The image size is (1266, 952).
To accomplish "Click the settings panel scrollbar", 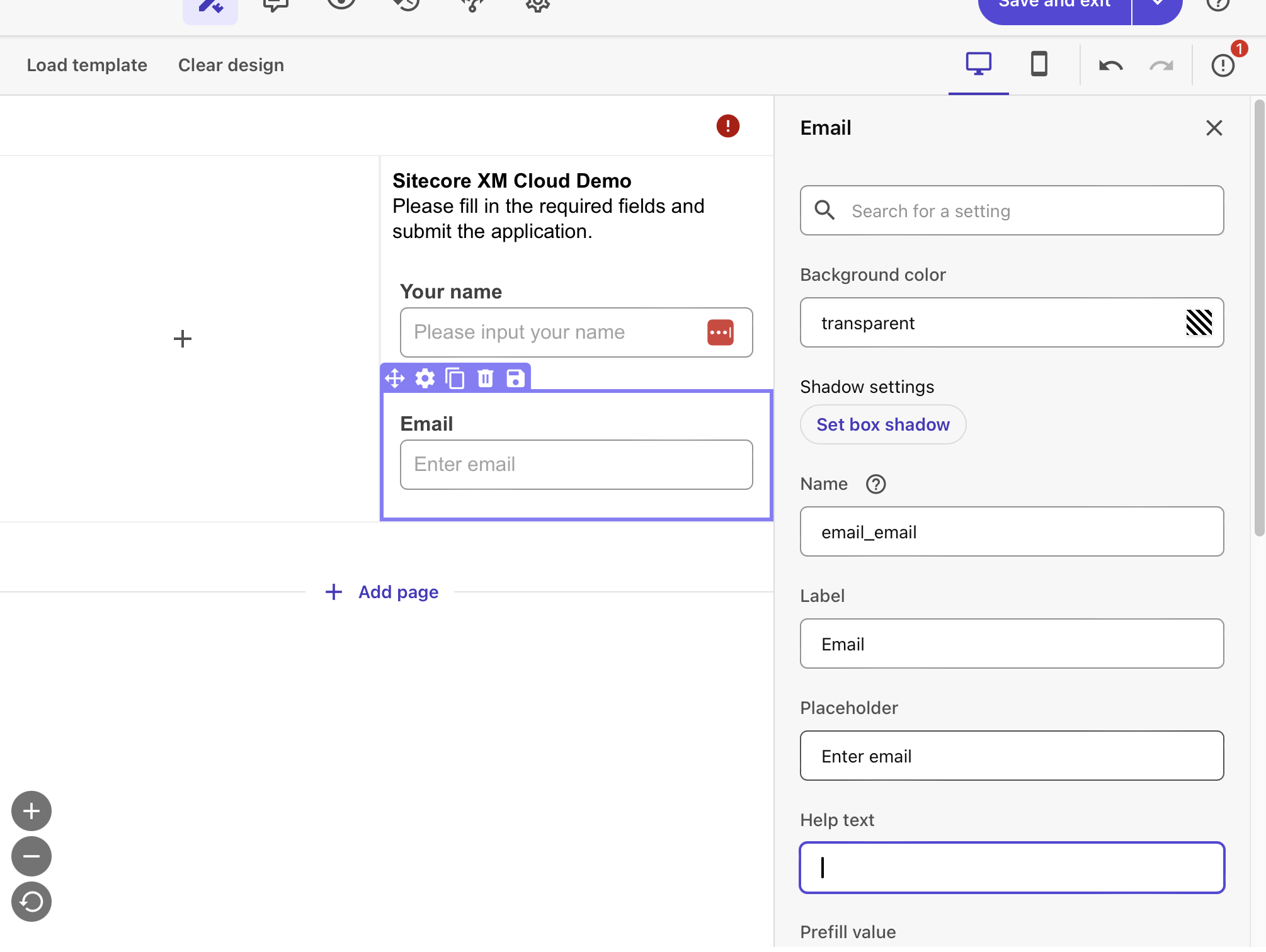I will pyautogui.click(x=1259, y=318).
